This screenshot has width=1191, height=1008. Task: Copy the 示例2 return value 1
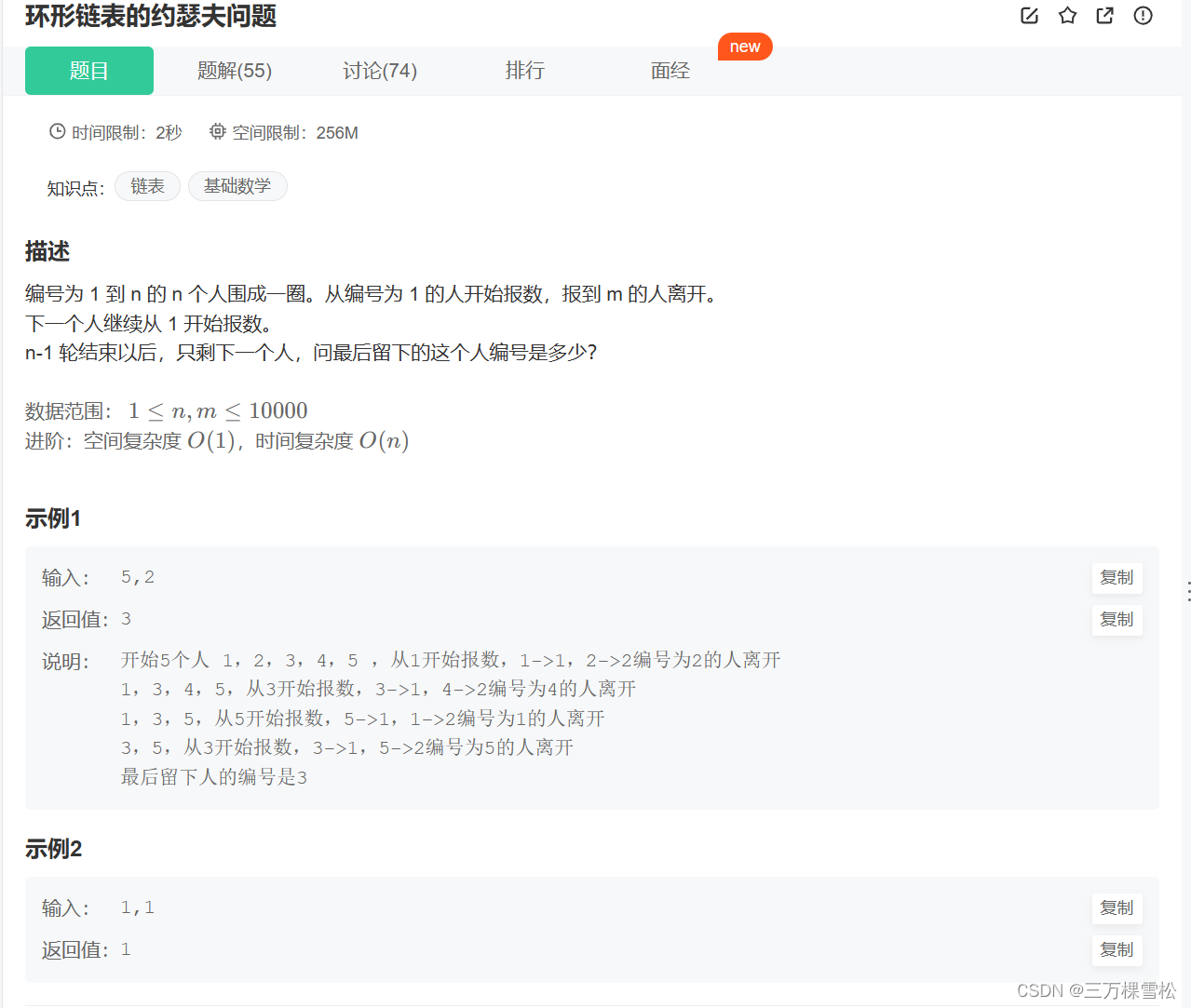click(1117, 950)
